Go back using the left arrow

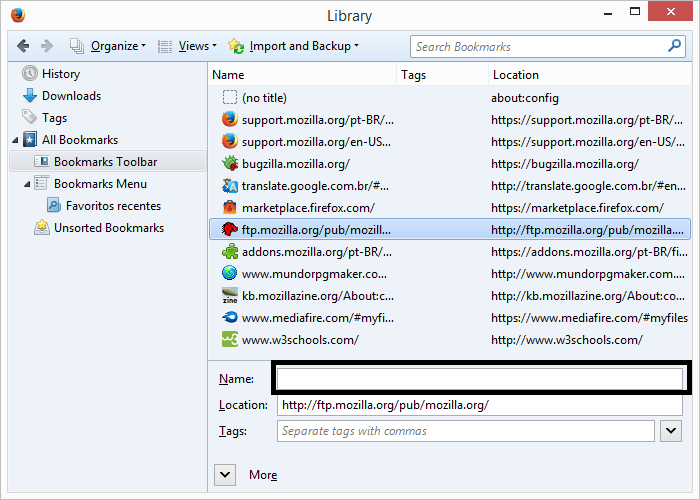(23, 46)
